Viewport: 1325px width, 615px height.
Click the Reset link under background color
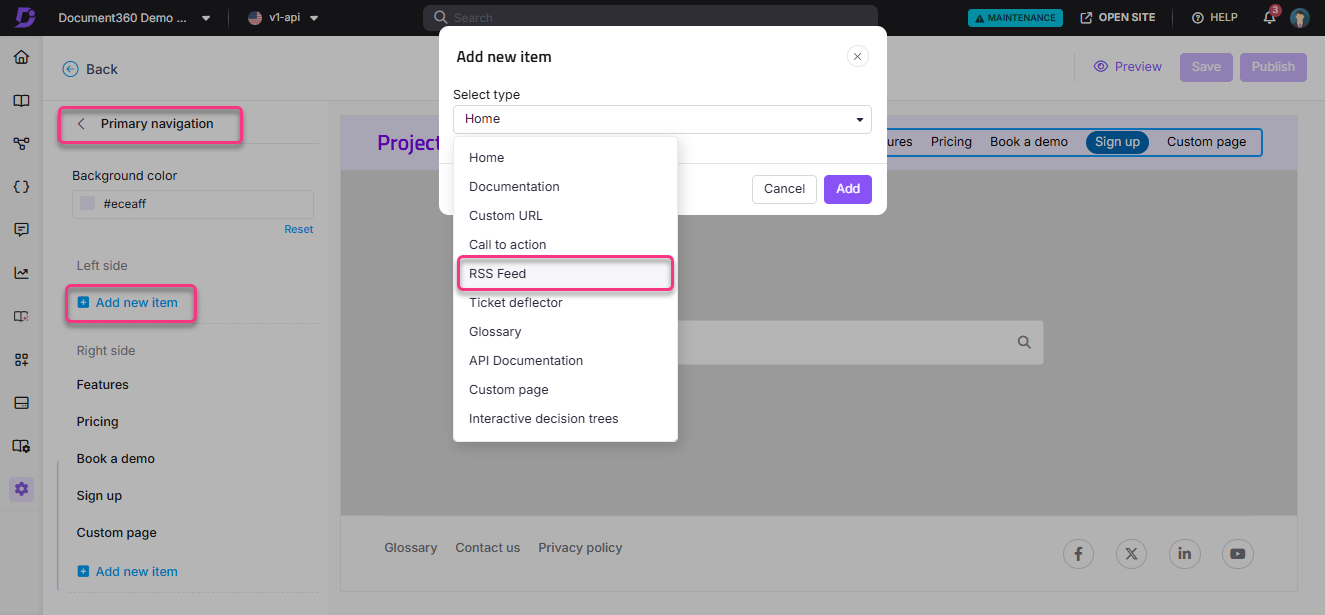click(298, 229)
